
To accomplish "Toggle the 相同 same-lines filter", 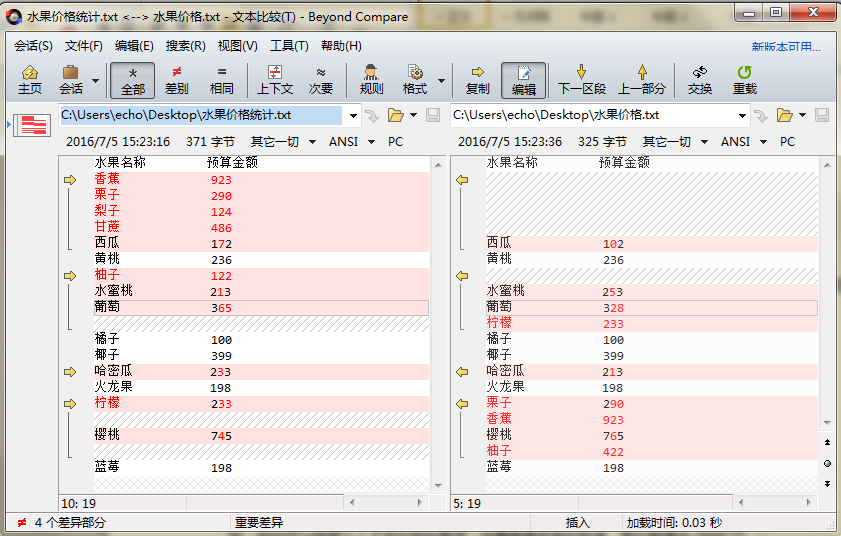I will pyautogui.click(x=222, y=80).
